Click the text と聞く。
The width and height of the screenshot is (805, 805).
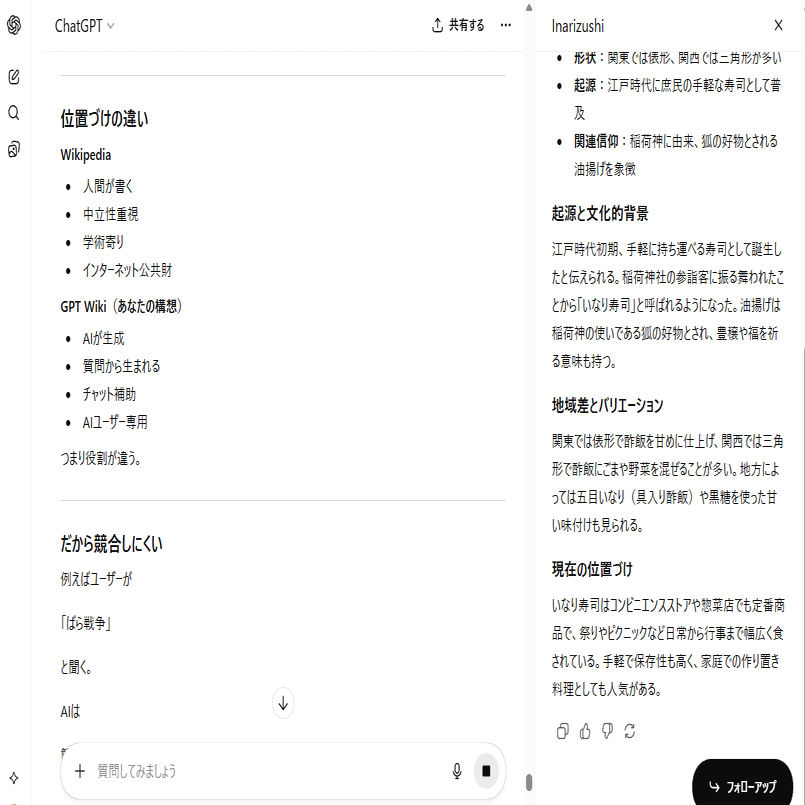coord(76,667)
